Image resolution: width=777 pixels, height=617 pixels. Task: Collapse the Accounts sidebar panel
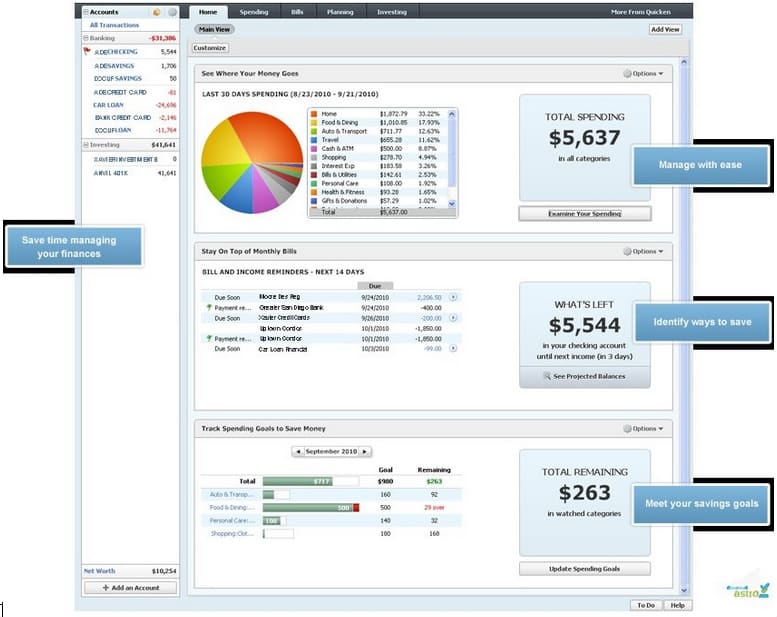coord(86,12)
